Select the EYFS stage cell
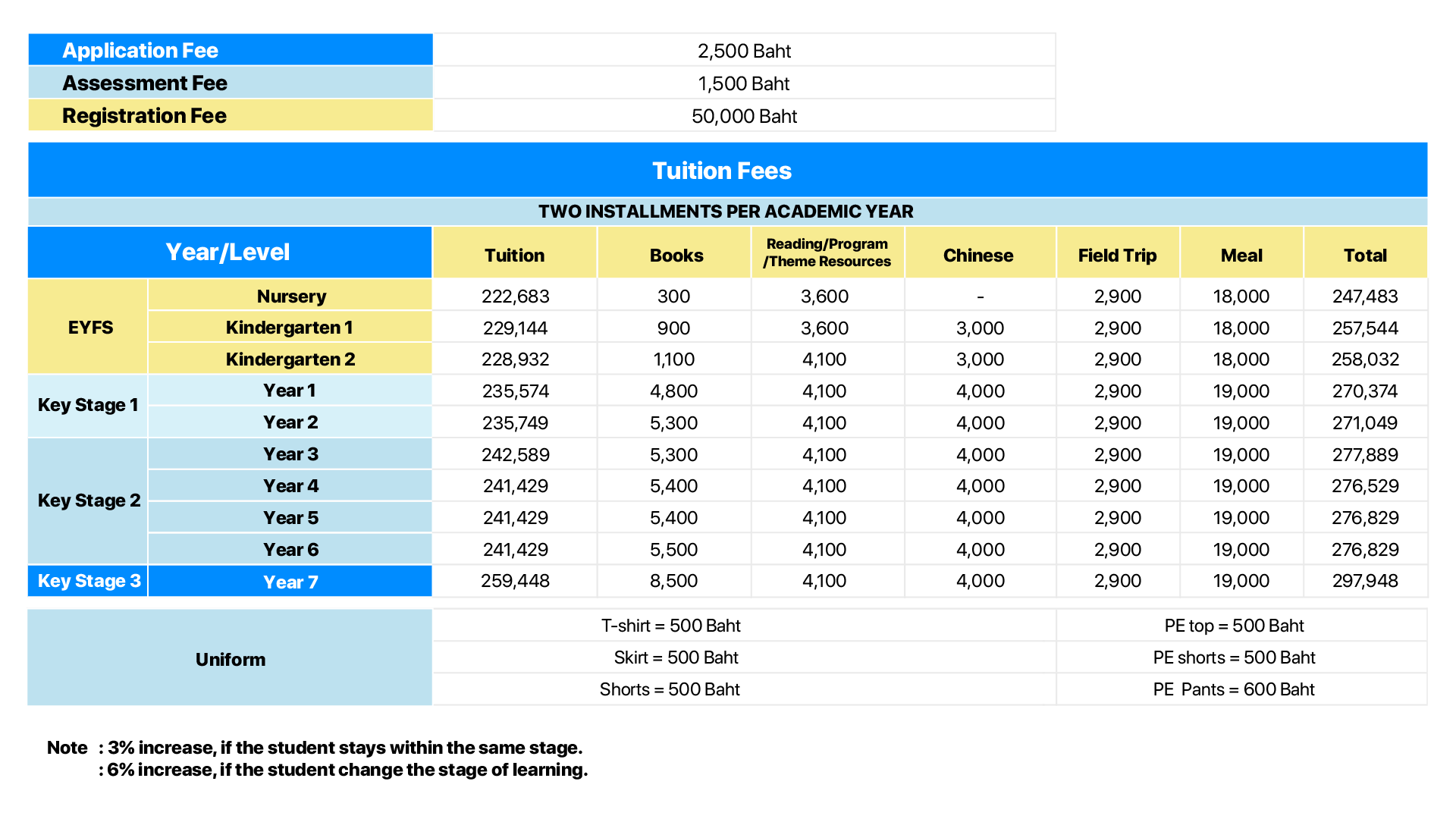Image resolution: width=1456 pixels, height=819 pixels. tap(90, 328)
